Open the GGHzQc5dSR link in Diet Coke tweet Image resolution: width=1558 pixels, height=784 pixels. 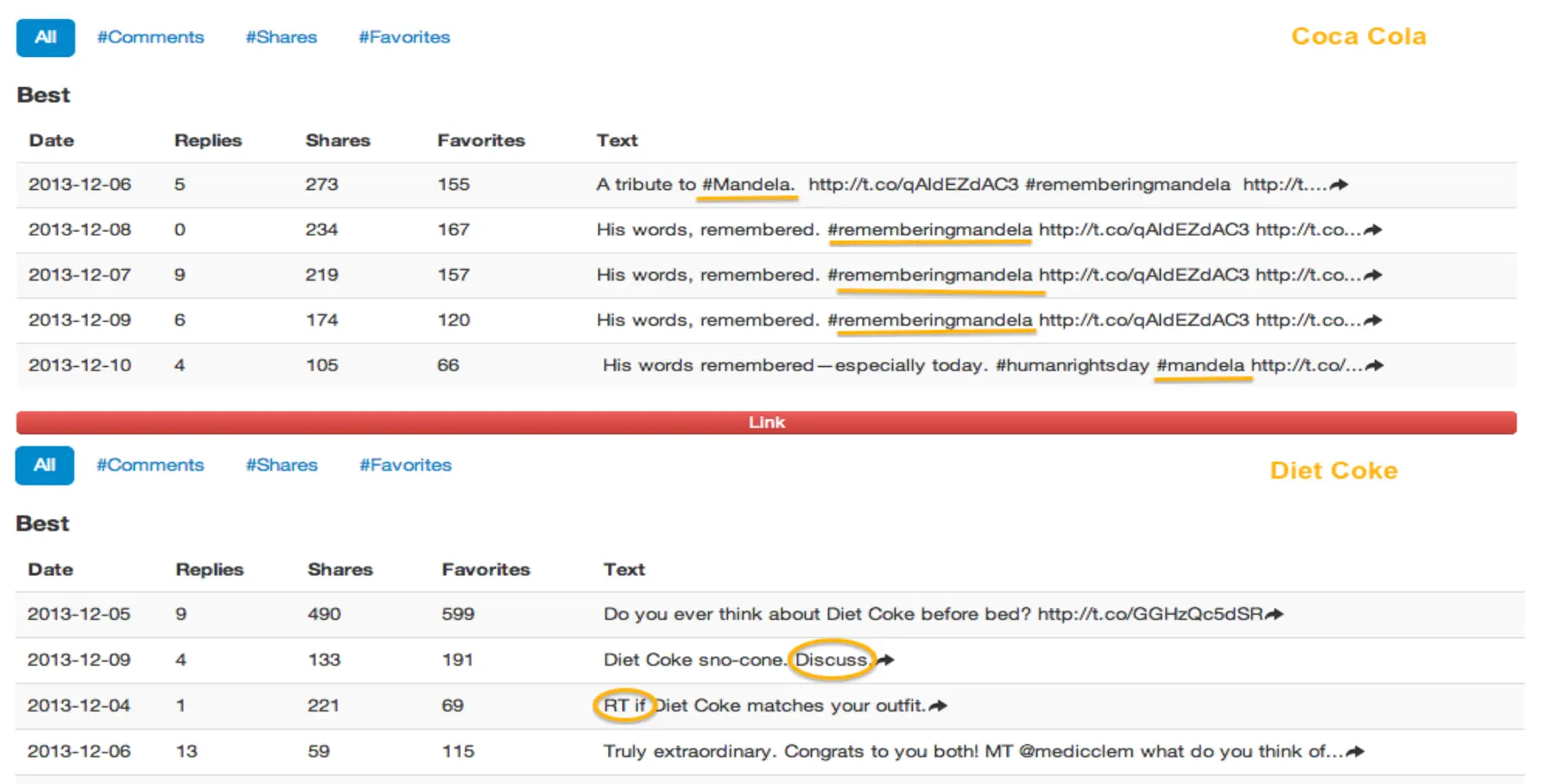[1149, 614]
